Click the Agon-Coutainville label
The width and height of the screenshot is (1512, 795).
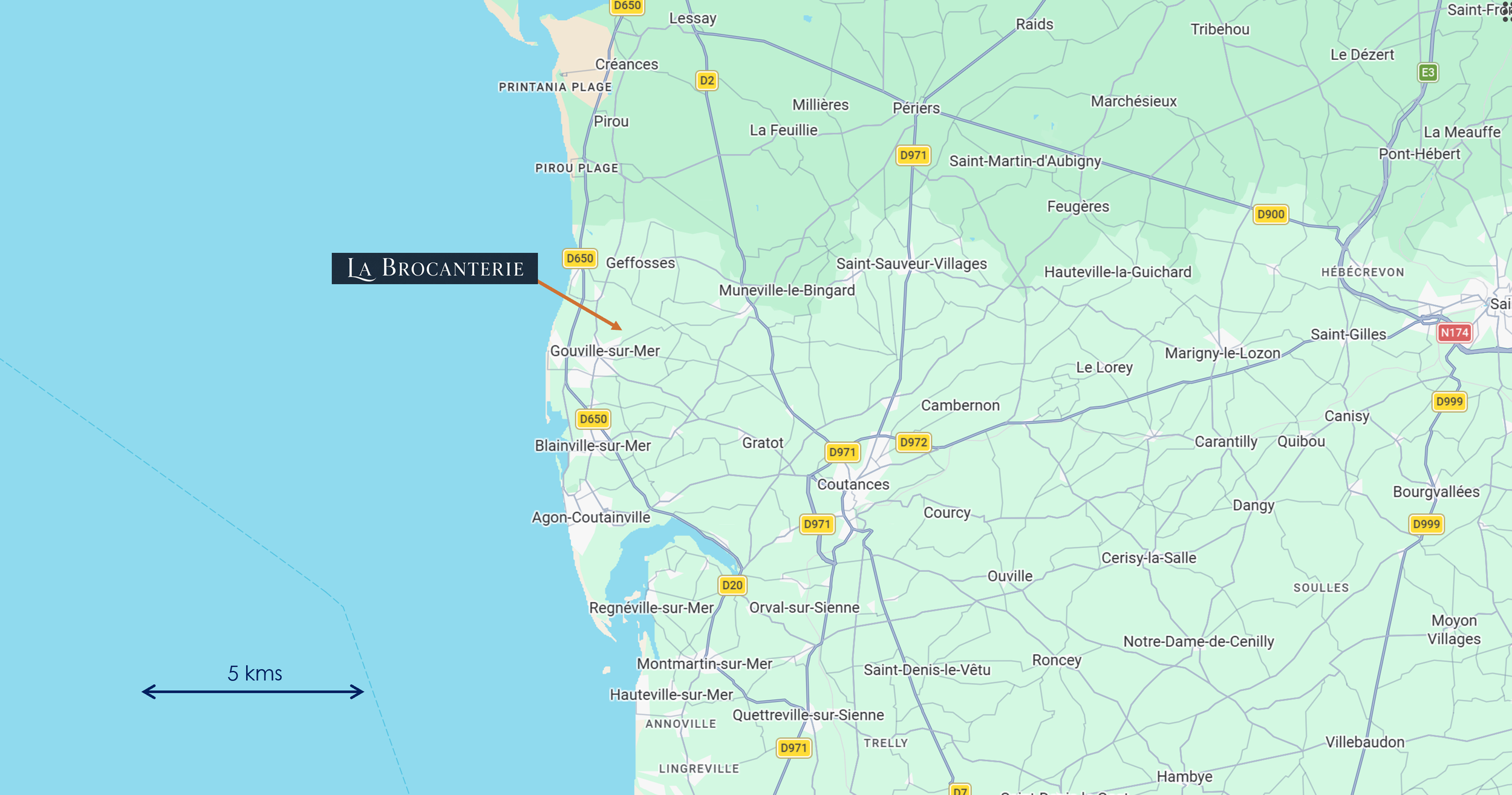coord(591,517)
